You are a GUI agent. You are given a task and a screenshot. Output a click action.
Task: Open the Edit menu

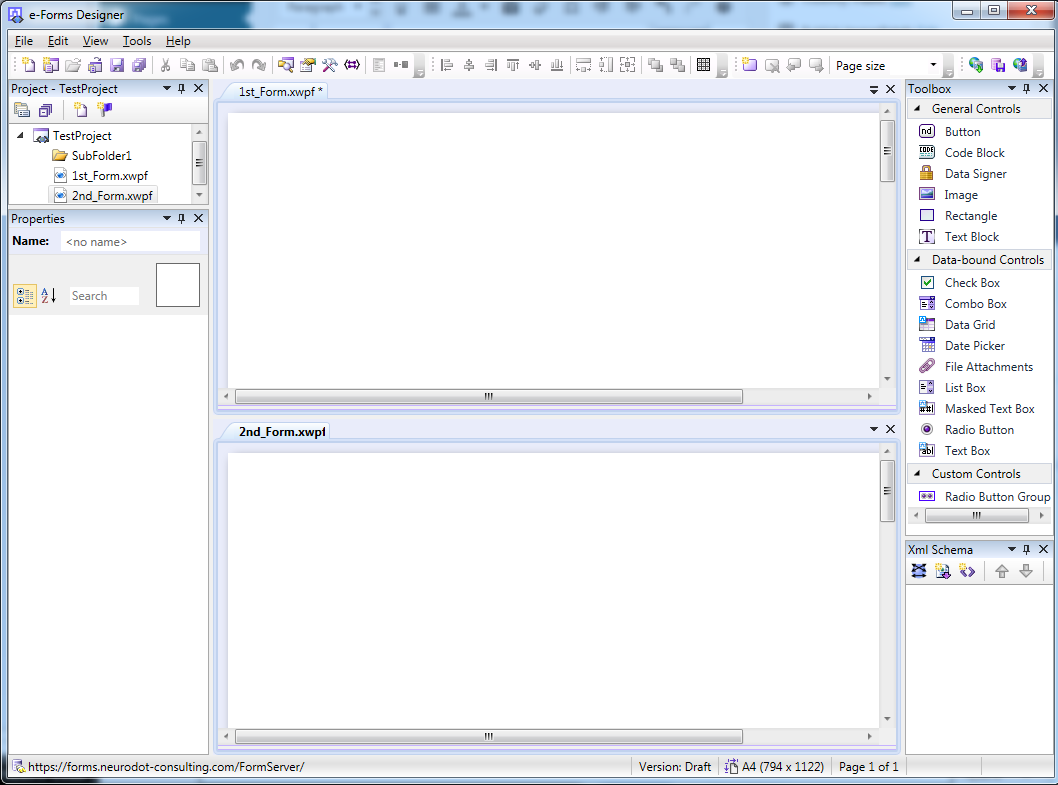coord(58,40)
